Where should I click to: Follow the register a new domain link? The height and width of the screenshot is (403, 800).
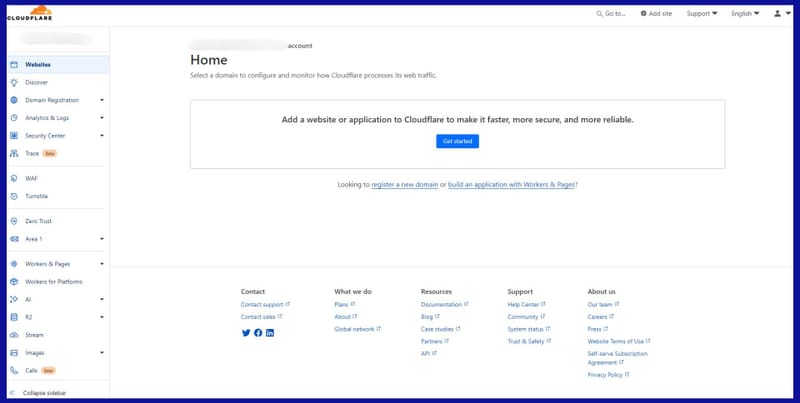point(404,184)
